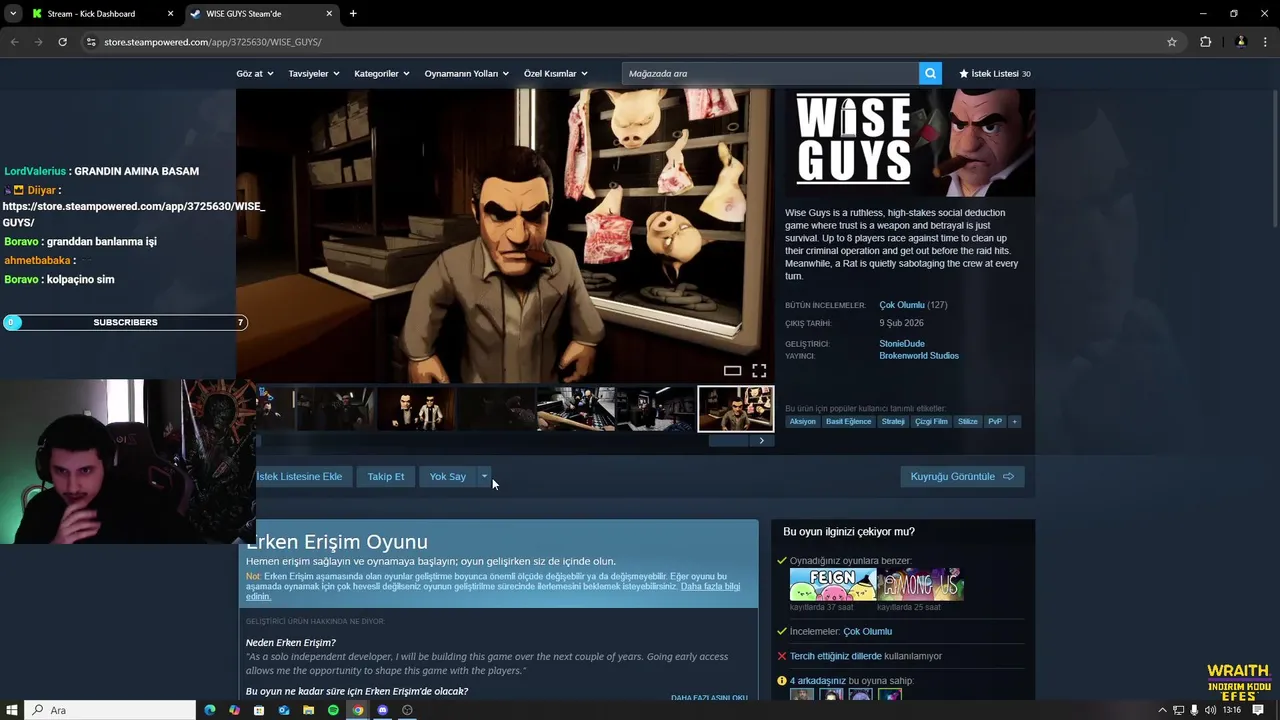Screen dimensions: 1280x720
Task: Open Copilot icon in the taskbar
Action: pyautogui.click(x=235, y=710)
